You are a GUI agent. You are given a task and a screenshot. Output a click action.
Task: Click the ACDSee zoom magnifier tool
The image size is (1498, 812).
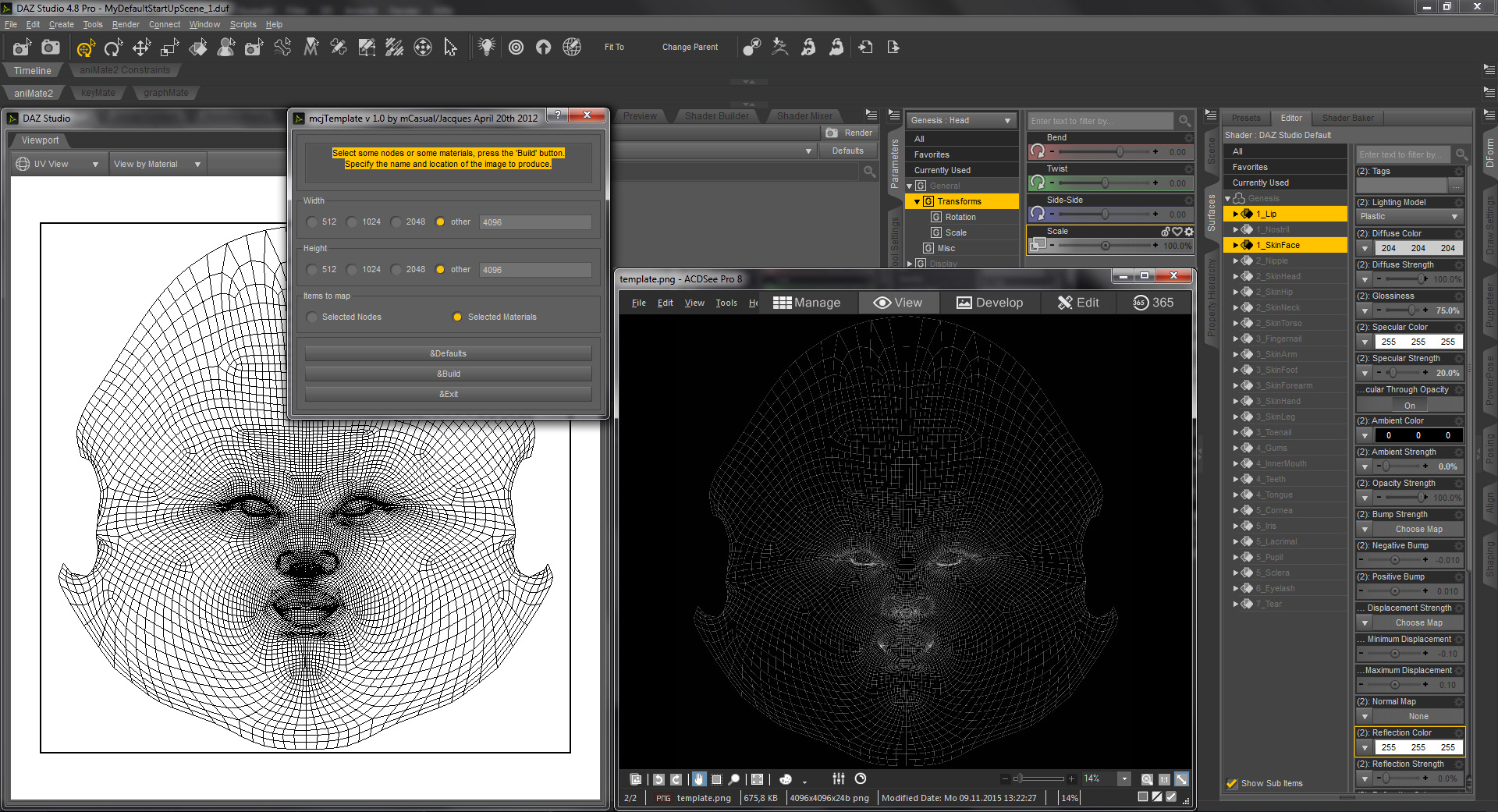tap(734, 779)
